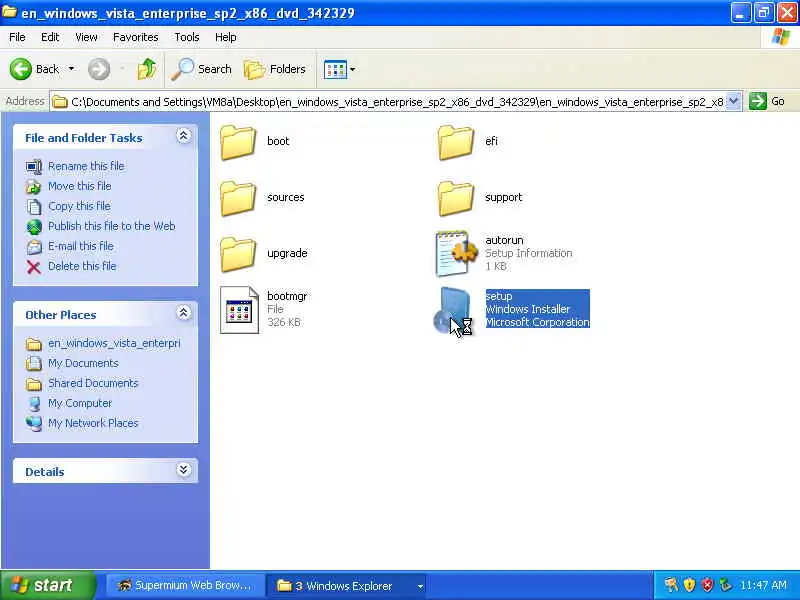800x600 pixels.
Task: Select the bootmgr file icon
Action: click(239, 310)
